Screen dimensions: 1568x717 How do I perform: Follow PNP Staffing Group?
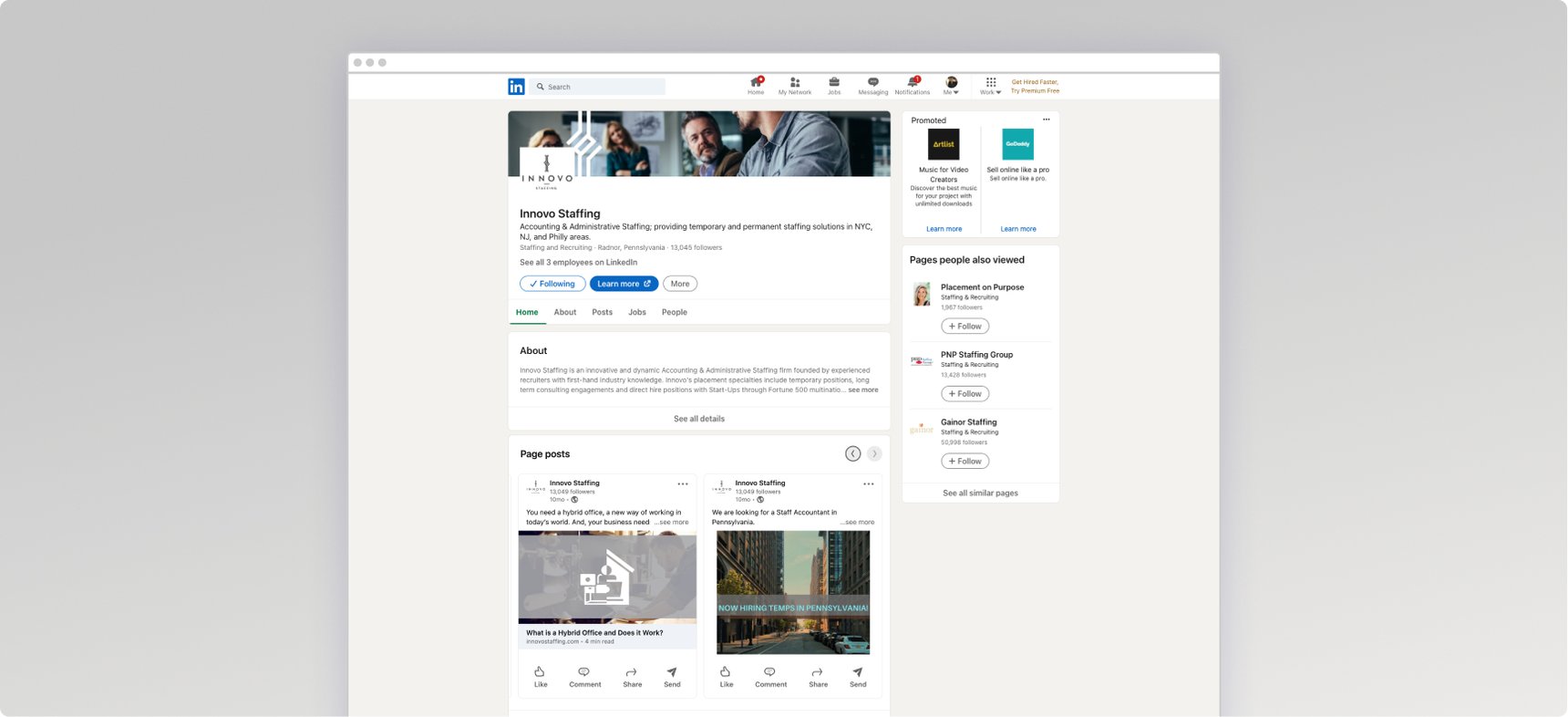(965, 394)
